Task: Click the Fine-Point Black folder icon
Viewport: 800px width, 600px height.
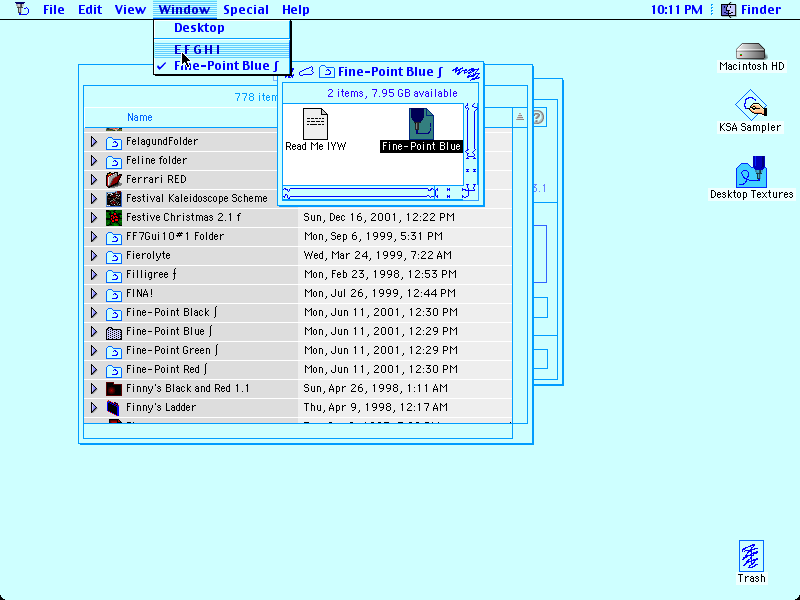Action: (x=114, y=313)
